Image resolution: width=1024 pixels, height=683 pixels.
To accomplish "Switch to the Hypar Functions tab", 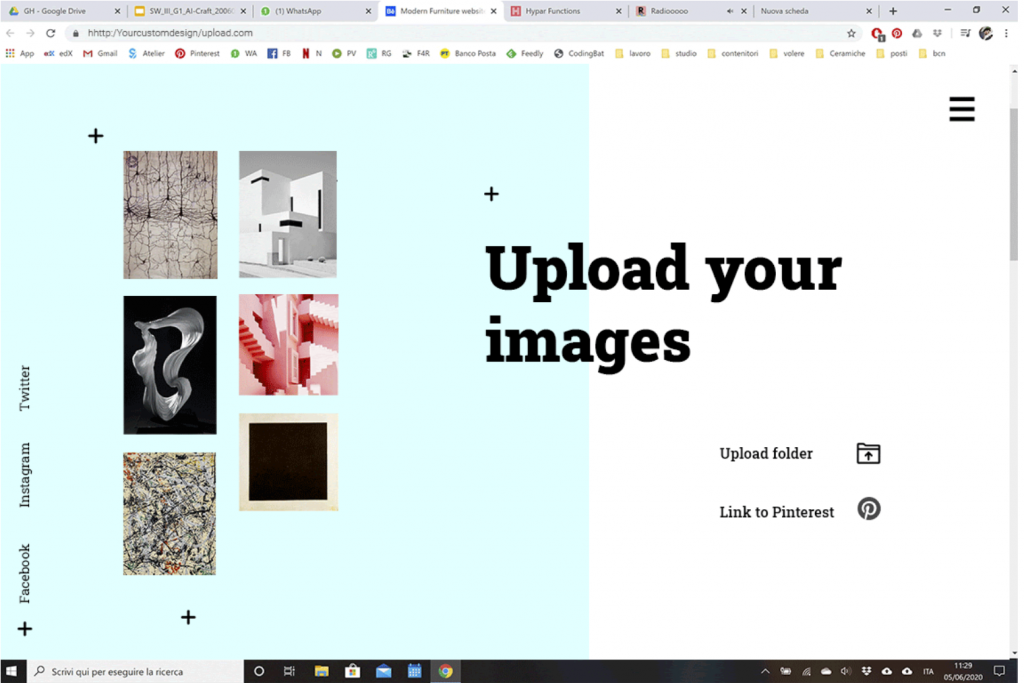I will [560, 11].
